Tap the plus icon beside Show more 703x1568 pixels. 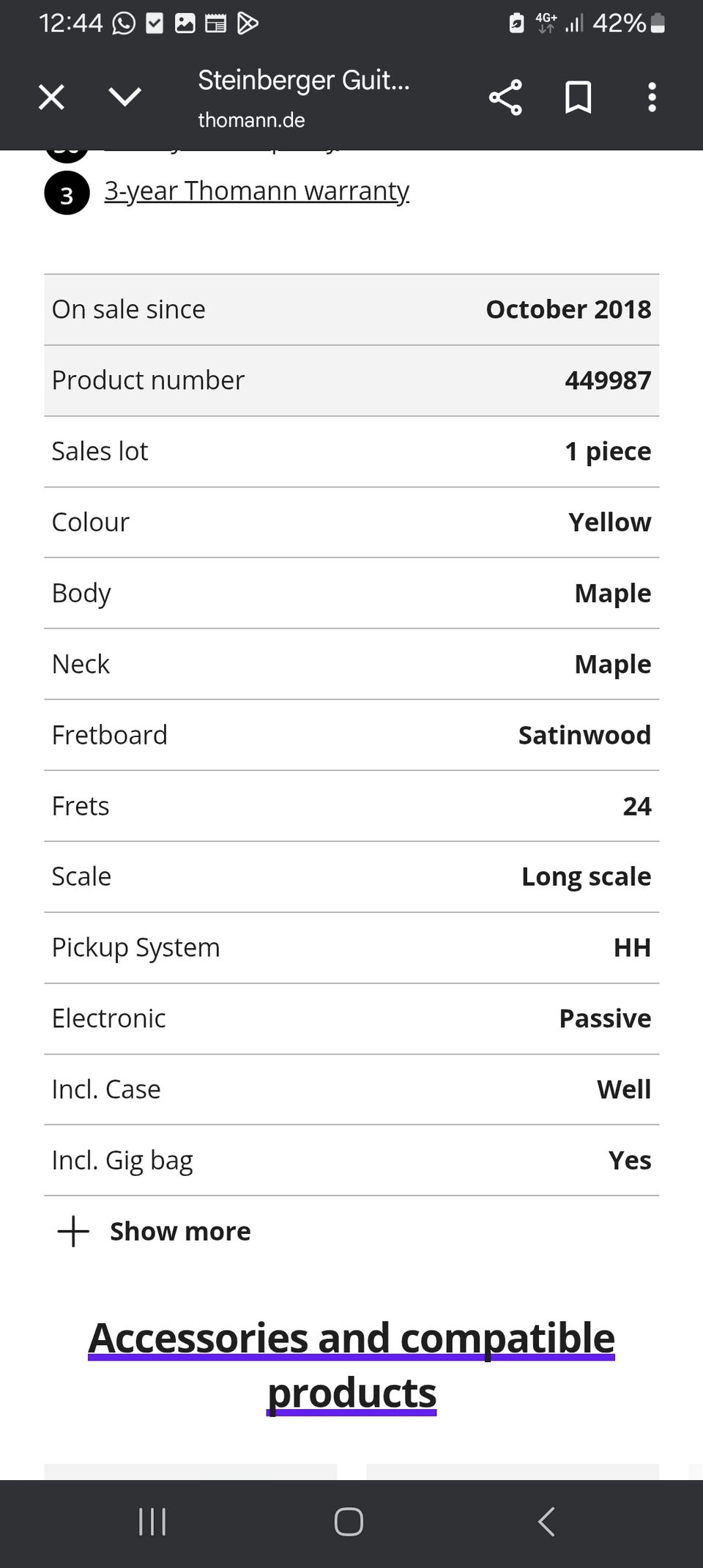[73, 1232]
